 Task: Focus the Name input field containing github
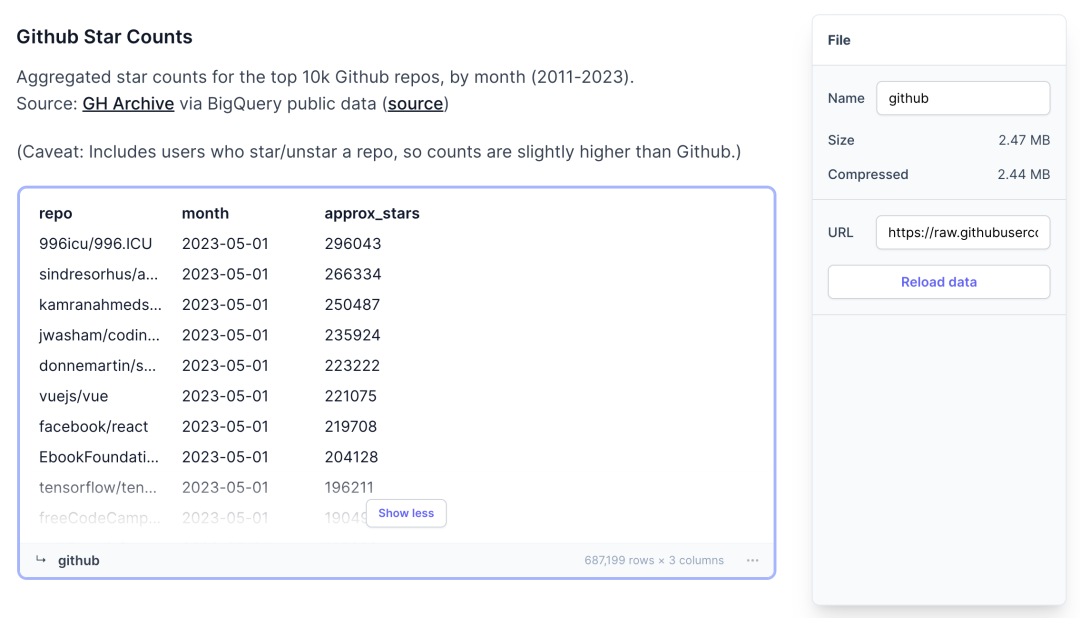(x=962, y=98)
